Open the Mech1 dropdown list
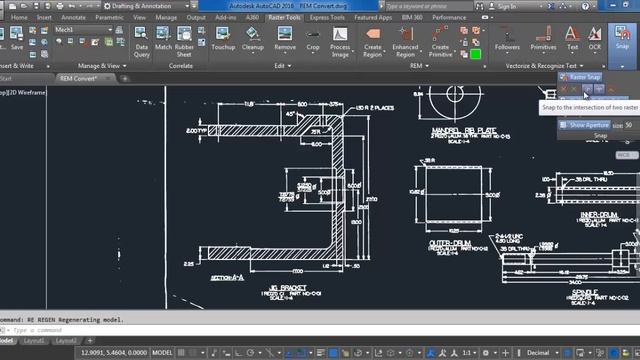The image size is (640, 360). pyautogui.click(x=84, y=30)
